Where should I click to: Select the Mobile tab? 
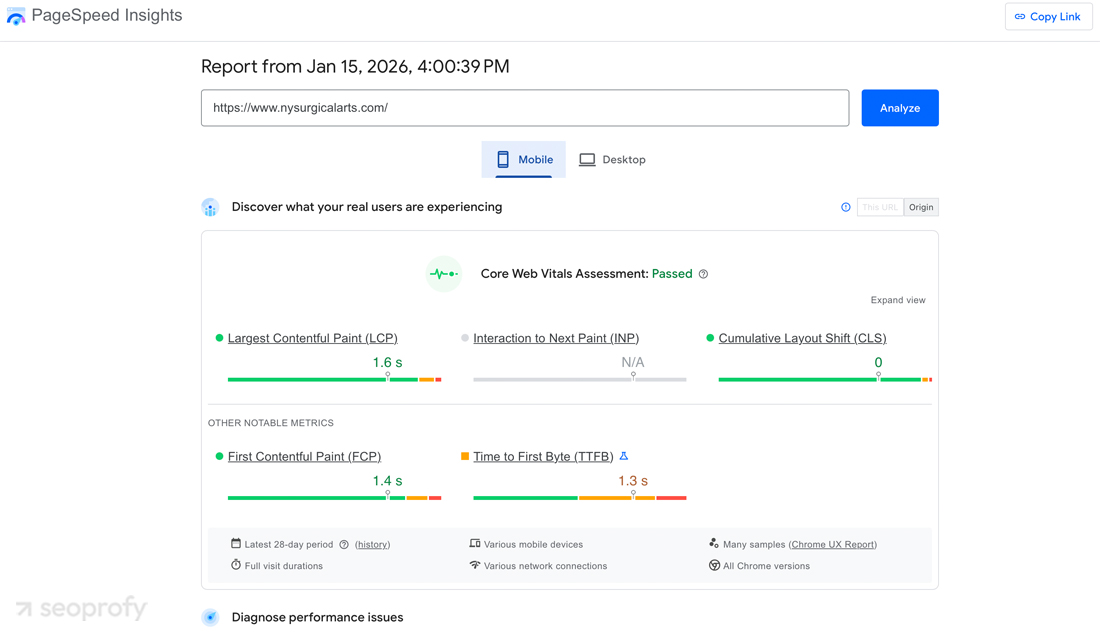coord(523,159)
